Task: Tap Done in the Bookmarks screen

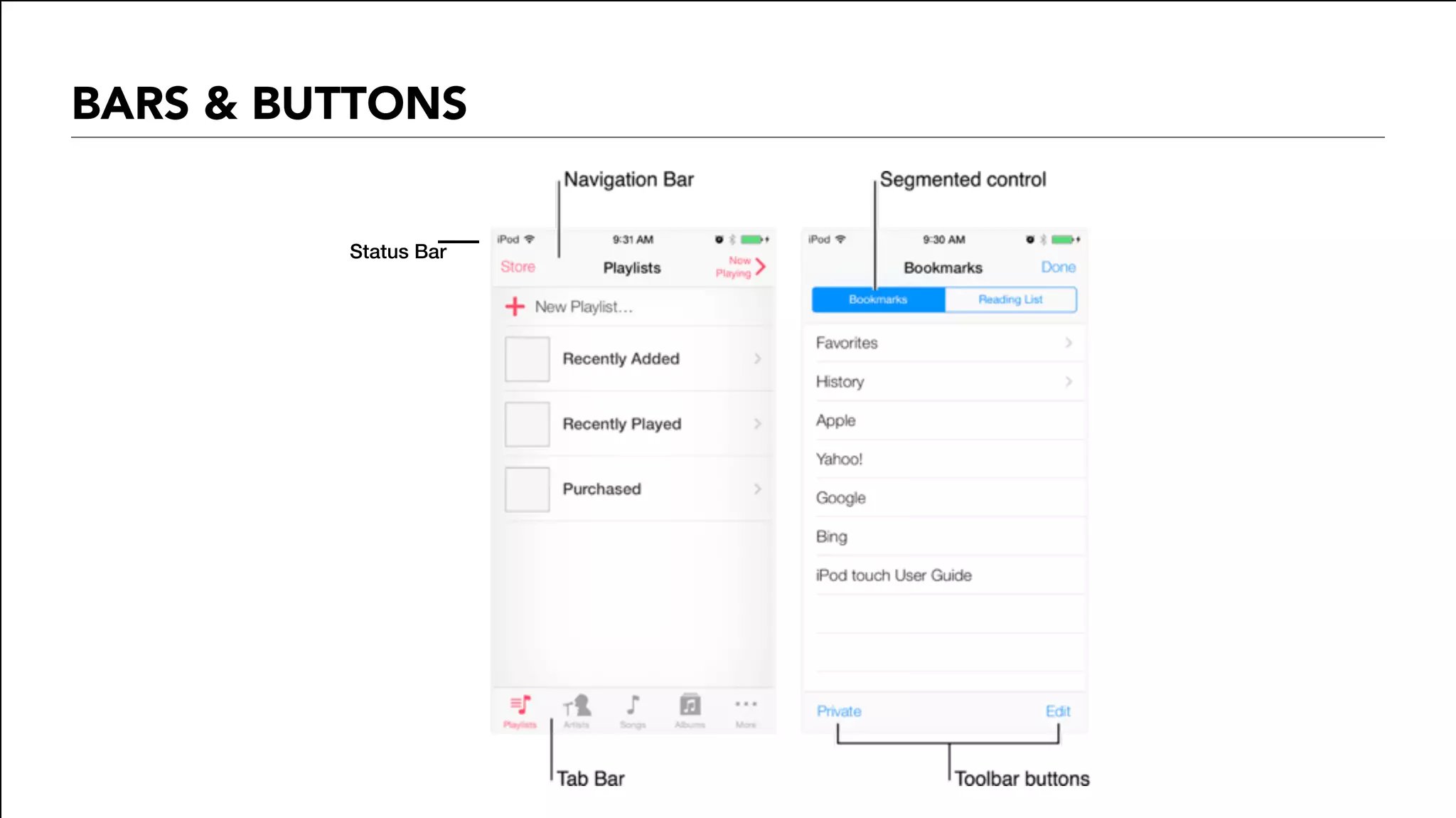Action: (1059, 267)
